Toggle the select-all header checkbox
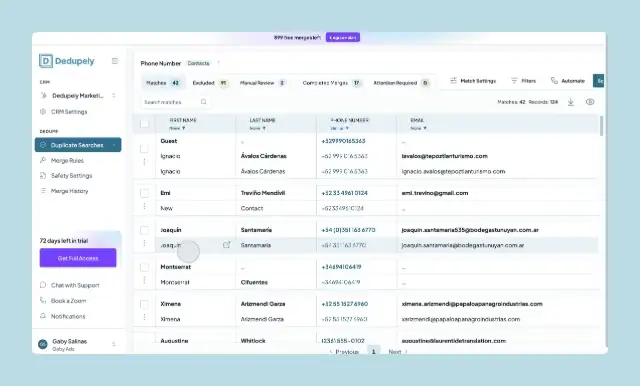Screen dimensions: 640x386 144,123
